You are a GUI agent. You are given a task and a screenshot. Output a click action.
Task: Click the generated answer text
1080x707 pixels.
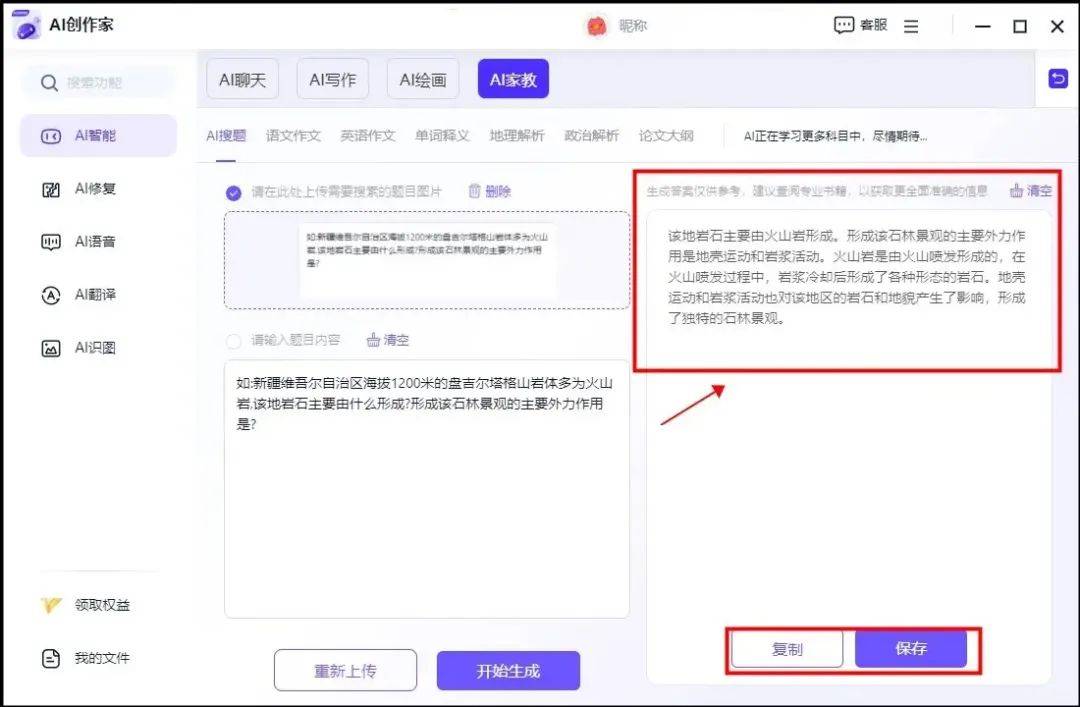point(847,277)
